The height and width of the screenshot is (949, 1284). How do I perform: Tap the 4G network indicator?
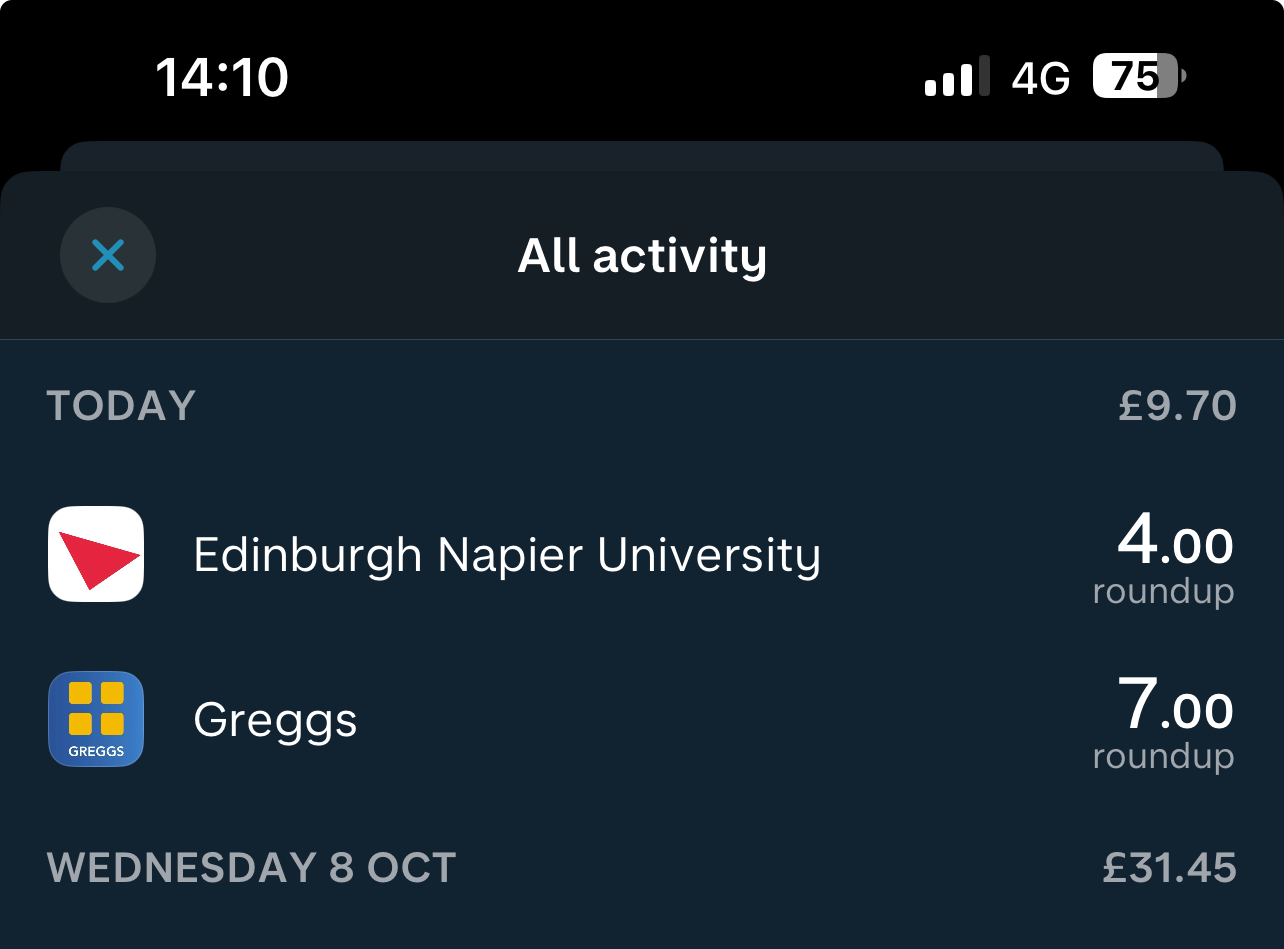point(1041,77)
